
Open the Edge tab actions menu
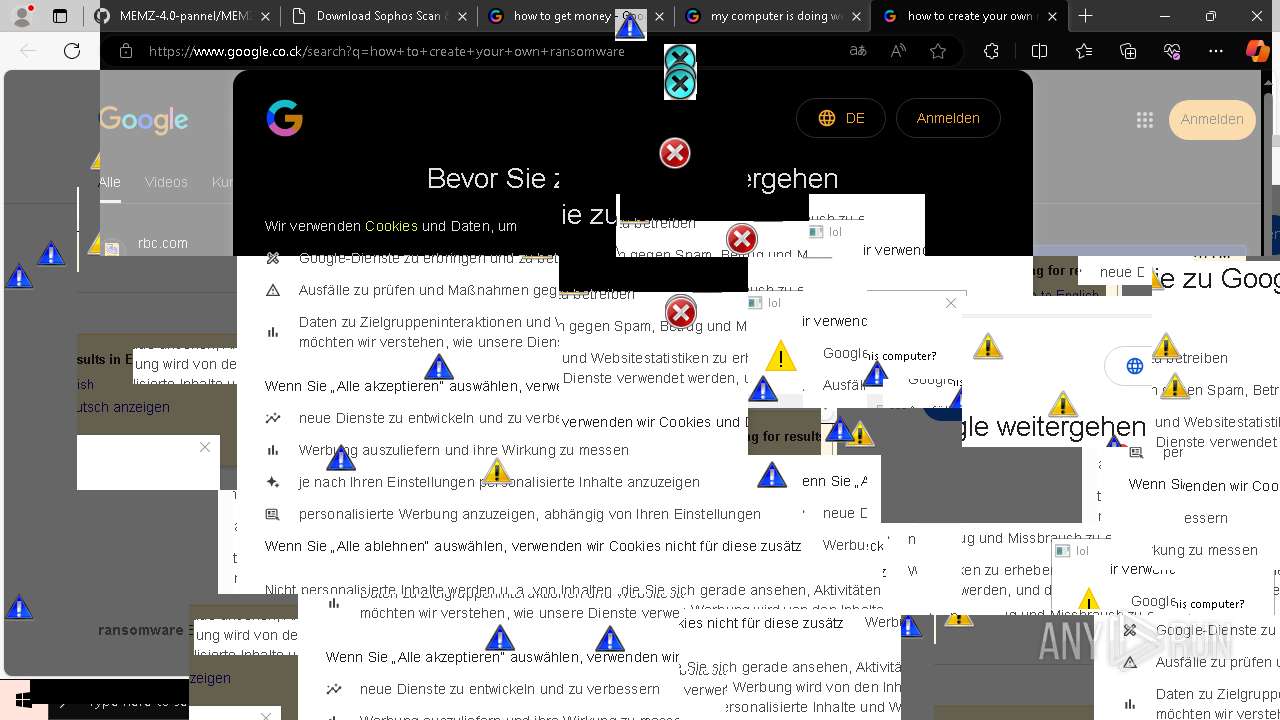pos(60,16)
